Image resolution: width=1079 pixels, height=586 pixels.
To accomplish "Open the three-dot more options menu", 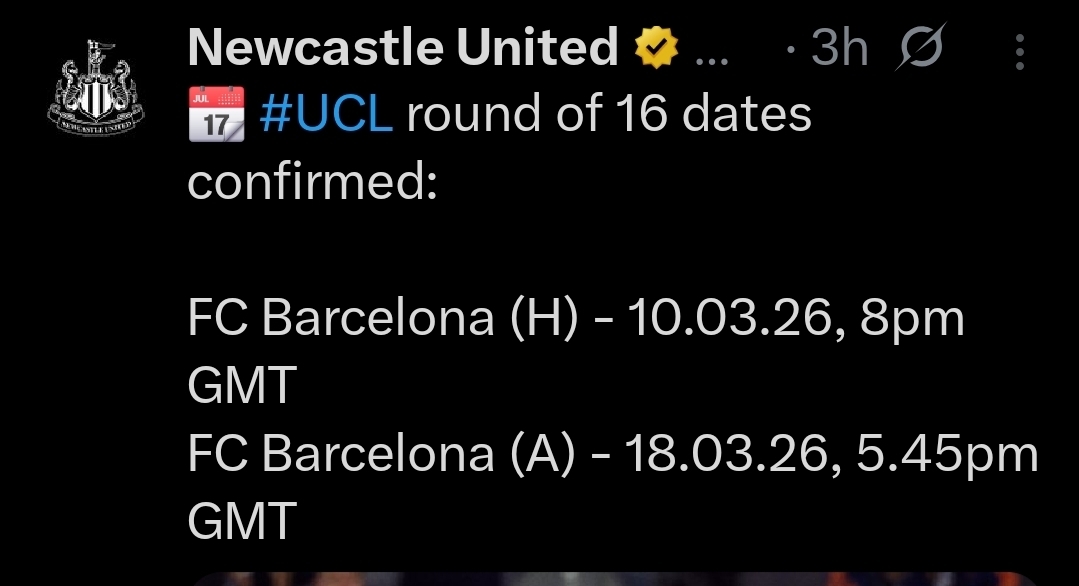I will click(x=1019, y=50).
